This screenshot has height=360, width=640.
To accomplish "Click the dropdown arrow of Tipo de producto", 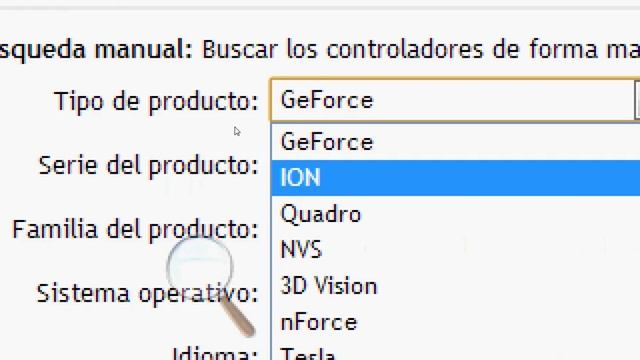I will click(x=637, y=100).
